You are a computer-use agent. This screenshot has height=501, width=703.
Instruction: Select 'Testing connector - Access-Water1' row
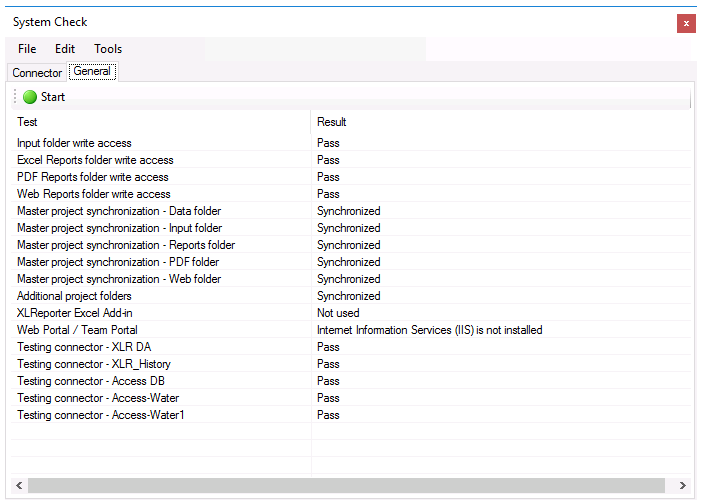point(351,416)
